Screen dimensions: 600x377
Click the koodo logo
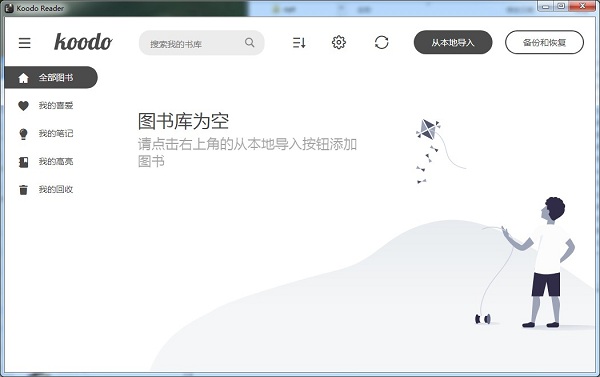point(83,42)
